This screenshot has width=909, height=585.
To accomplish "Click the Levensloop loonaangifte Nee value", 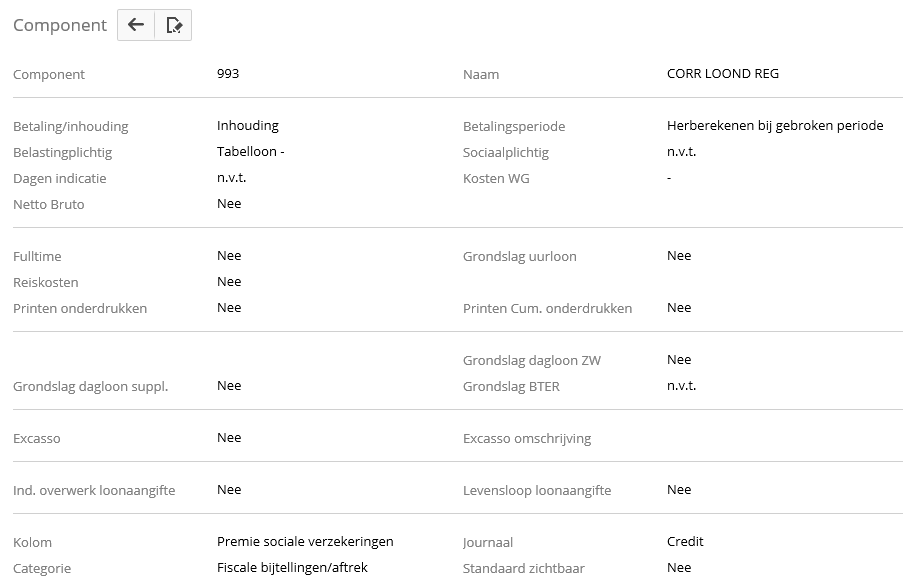I will coord(679,490).
